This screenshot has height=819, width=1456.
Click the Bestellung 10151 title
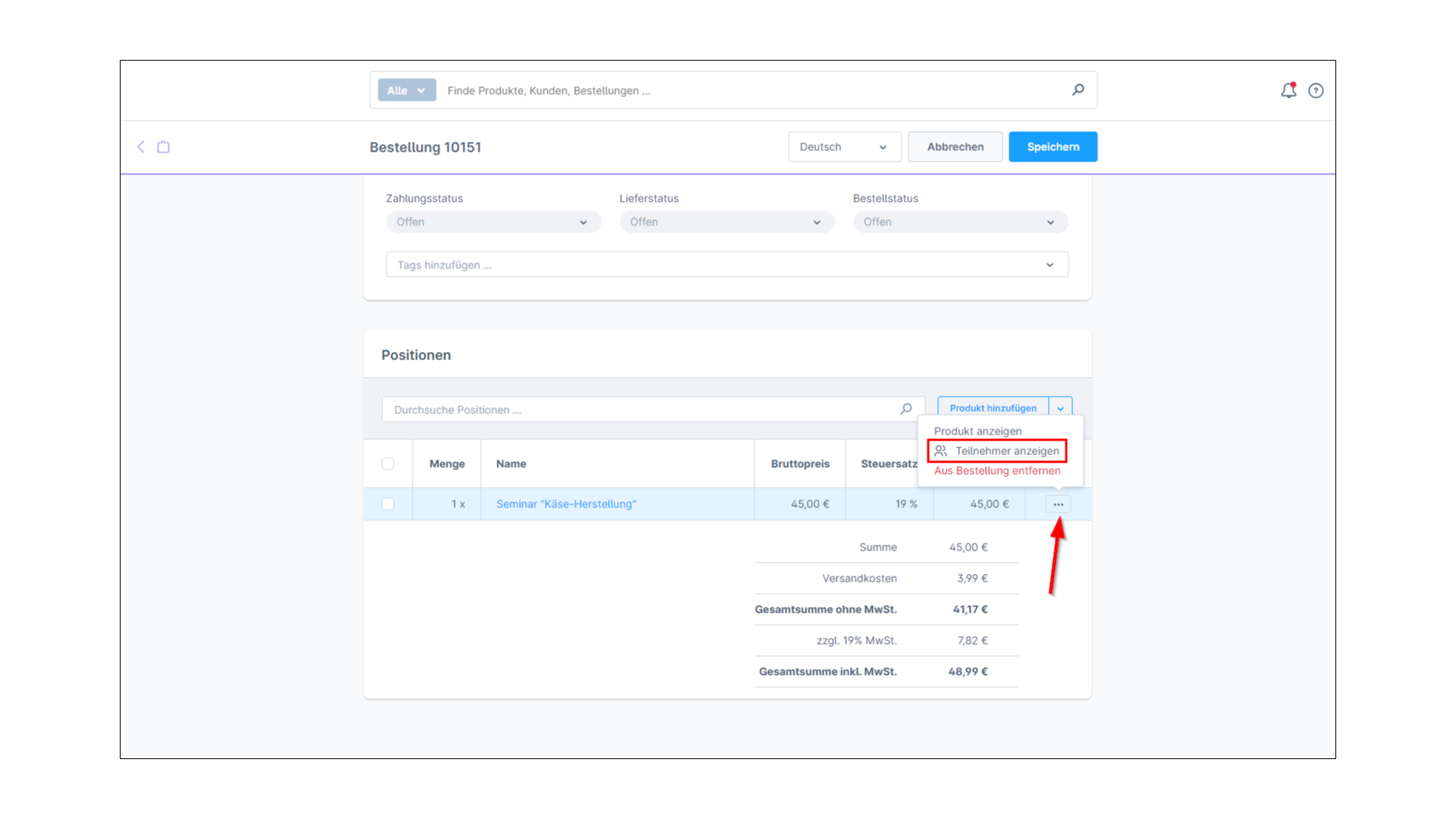point(425,147)
